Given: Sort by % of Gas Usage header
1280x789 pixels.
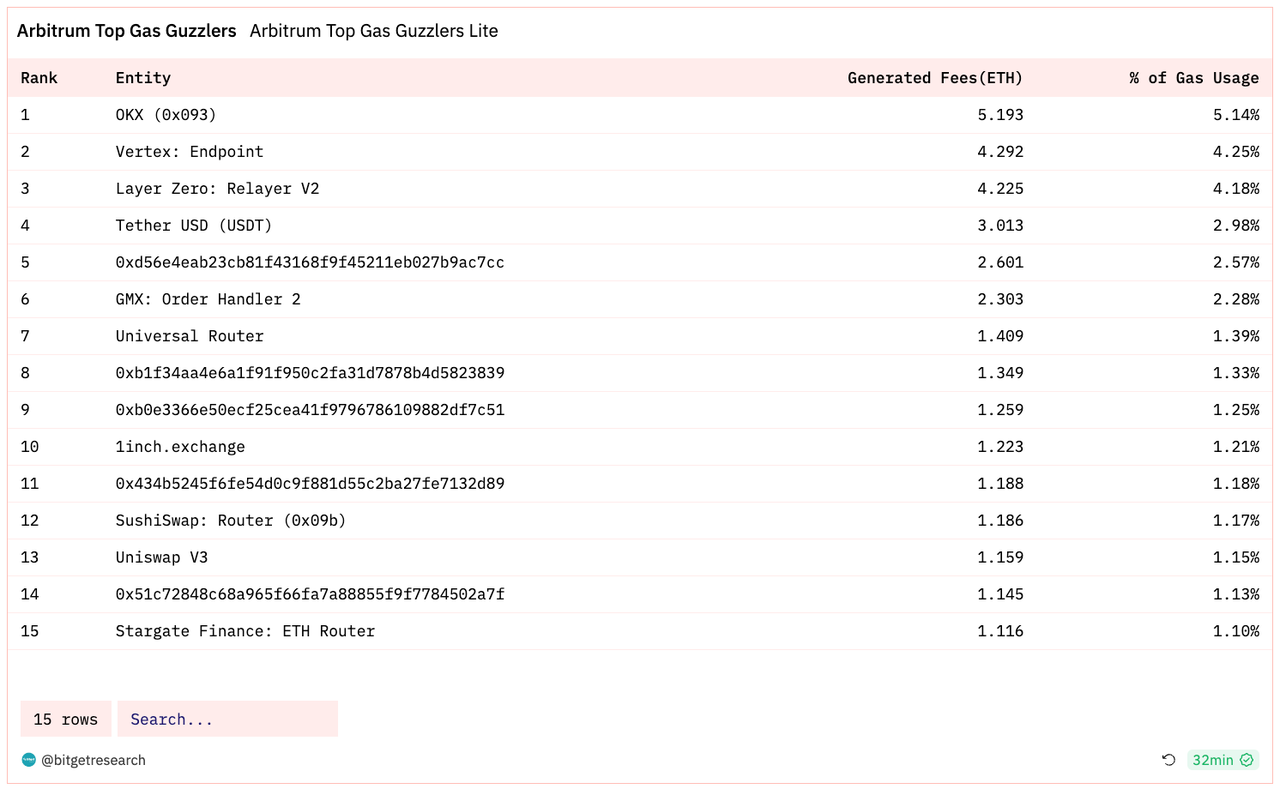Looking at the screenshot, I should pyautogui.click(x=1194, y=78).
